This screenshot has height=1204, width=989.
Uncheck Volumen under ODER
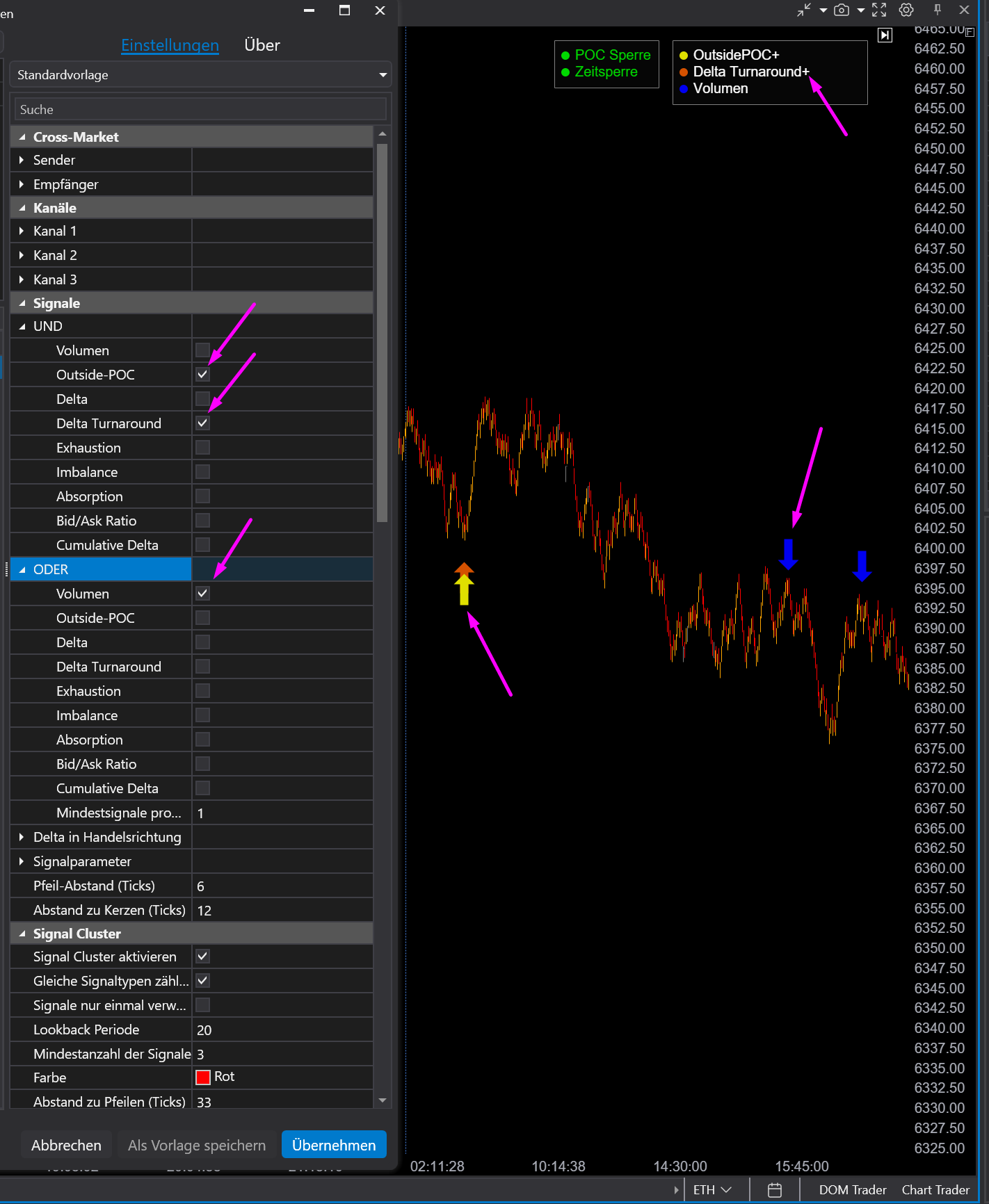pyautogui.click(x=202, y=593)
